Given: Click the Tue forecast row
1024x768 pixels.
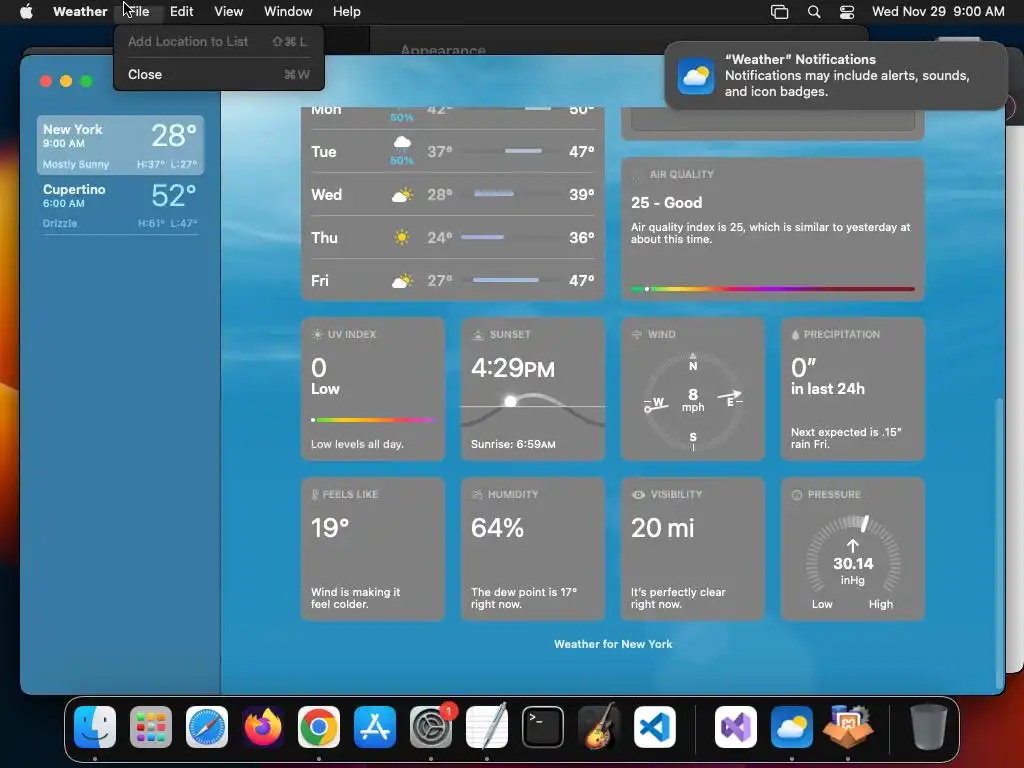Looking at the screenshot, I should pos(453,152).
